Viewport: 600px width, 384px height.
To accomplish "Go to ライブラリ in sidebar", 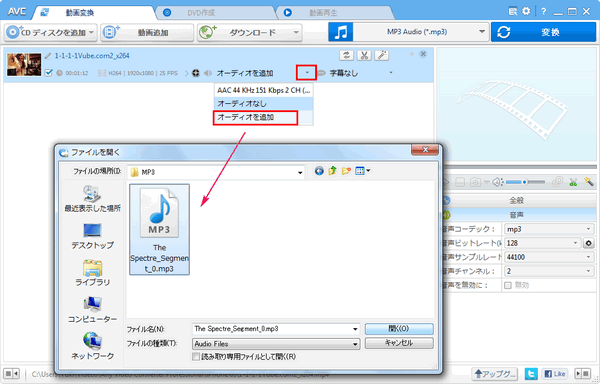I will point(92,273).
